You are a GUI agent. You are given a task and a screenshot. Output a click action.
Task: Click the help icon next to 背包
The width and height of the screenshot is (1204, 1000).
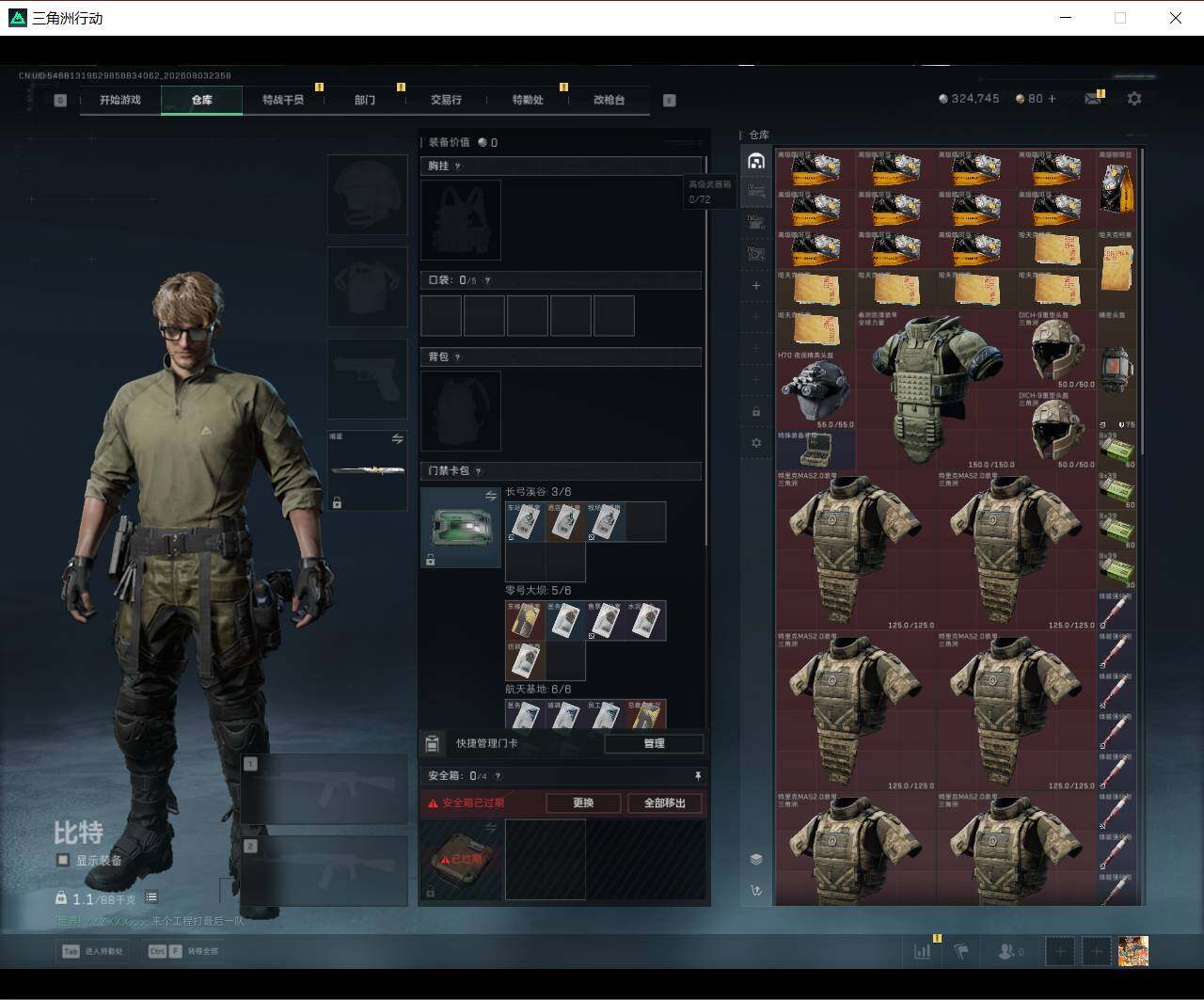tap(458, 357)
